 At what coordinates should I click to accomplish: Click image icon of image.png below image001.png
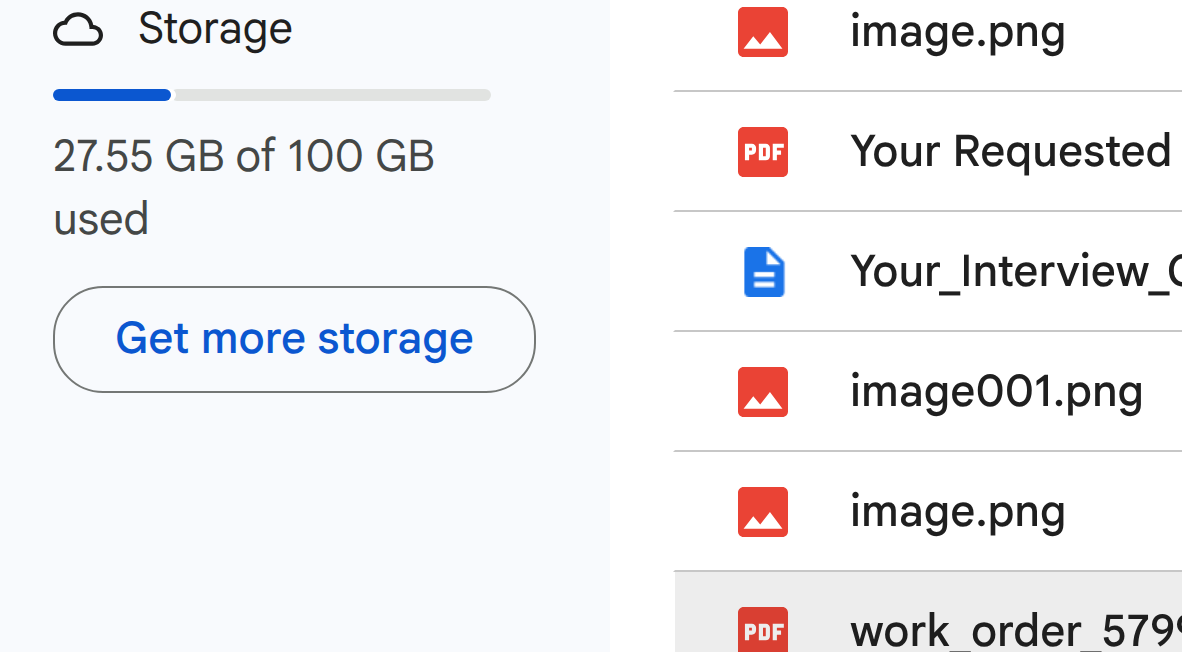(763, 512)
